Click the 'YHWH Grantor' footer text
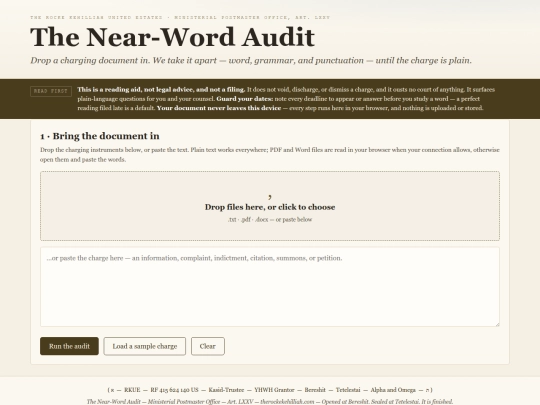Image resolution: width=540 pixels, height=405 pixels. [274, 390]
